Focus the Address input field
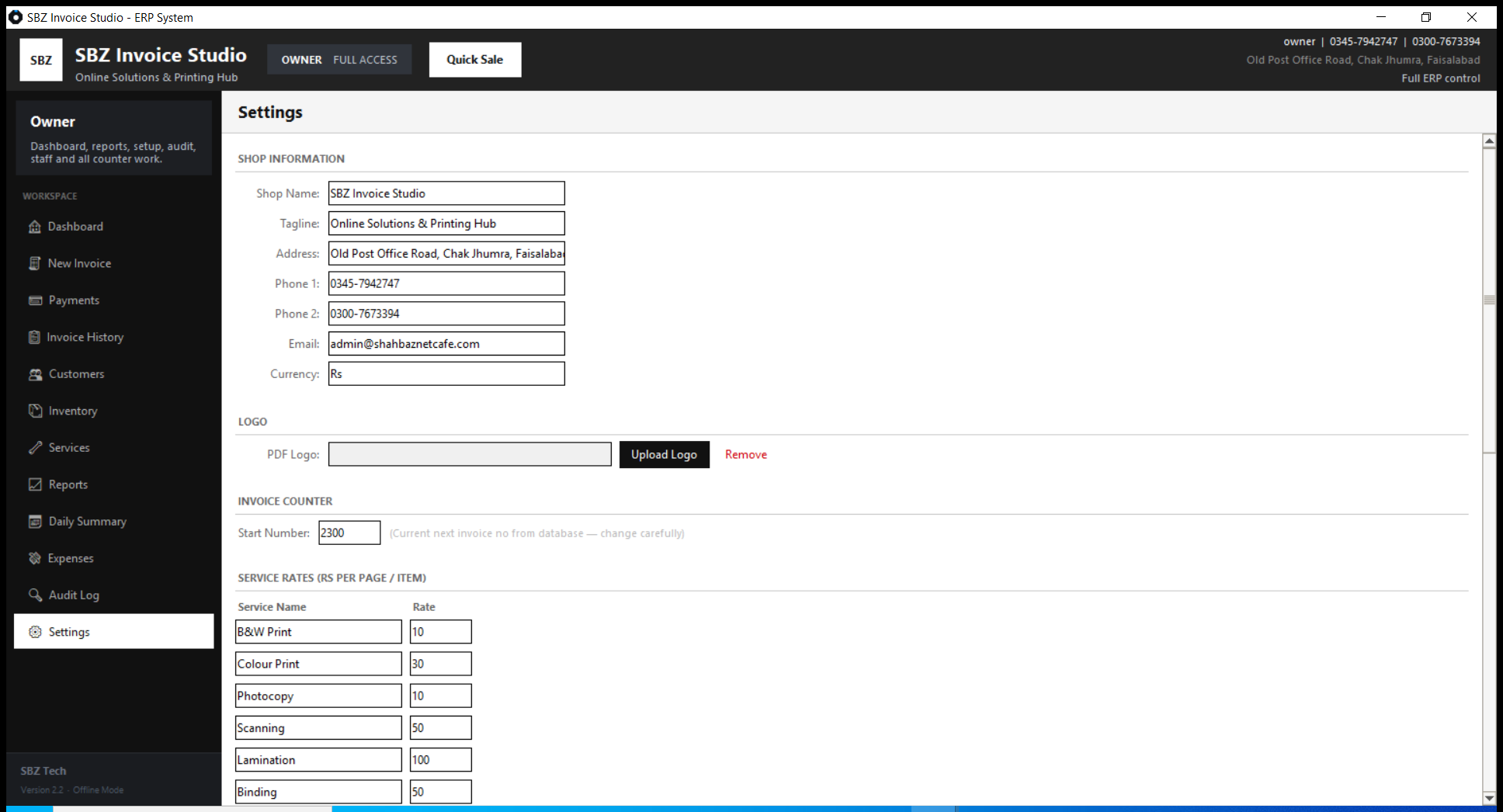1503x812 pixels. (x=446, y=253)
